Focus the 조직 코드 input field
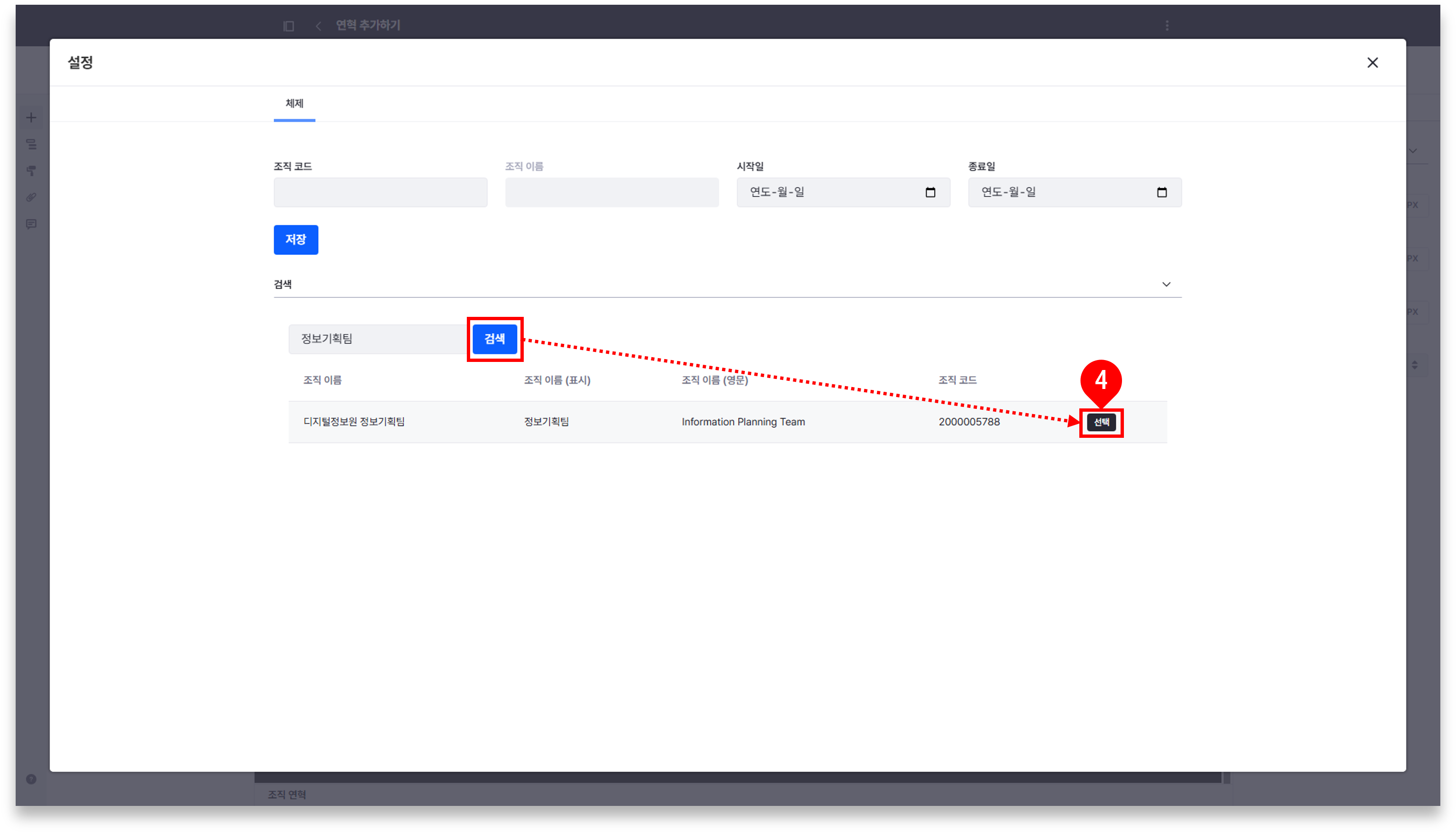This screenshot has width=1456, height=832. [380, 193]
